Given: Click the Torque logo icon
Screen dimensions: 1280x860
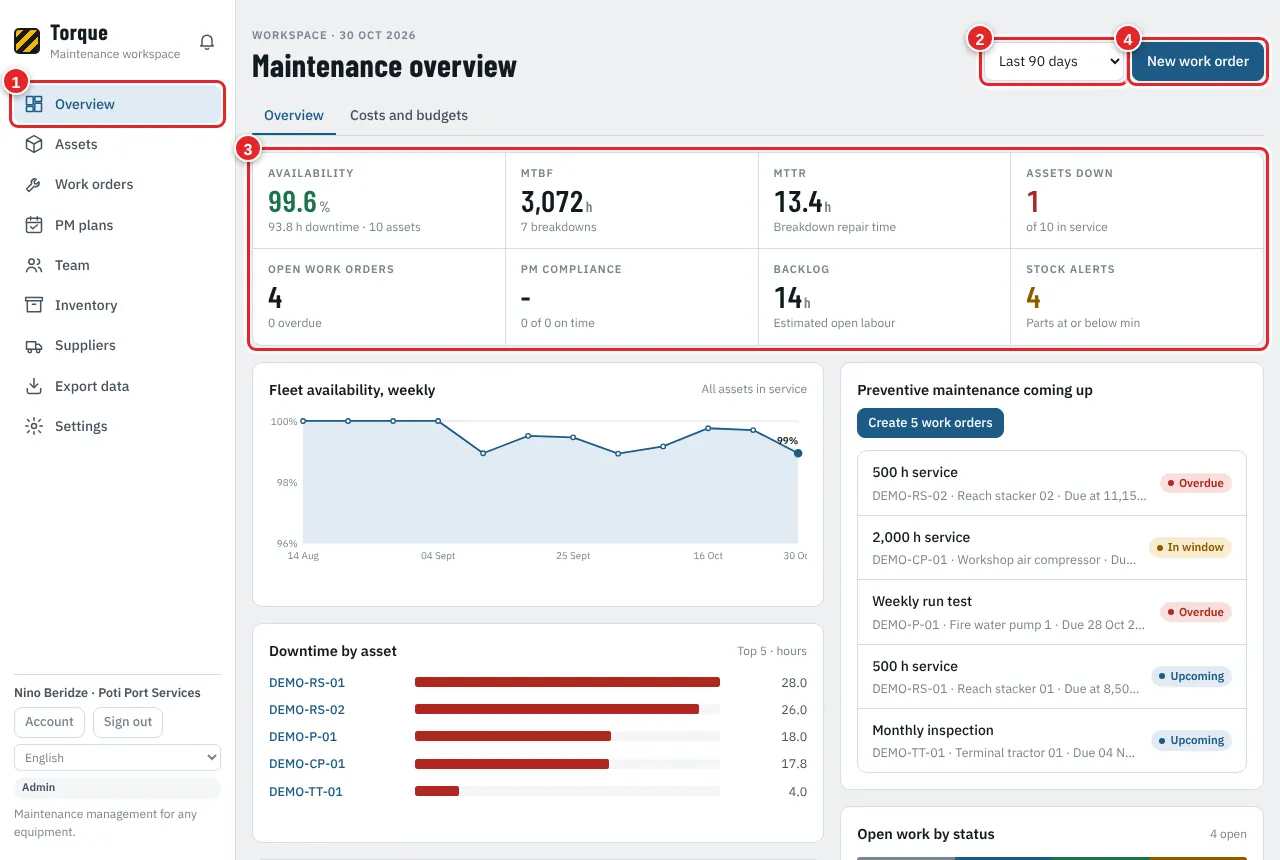Looking at the screenshot, I should point(27,41).
